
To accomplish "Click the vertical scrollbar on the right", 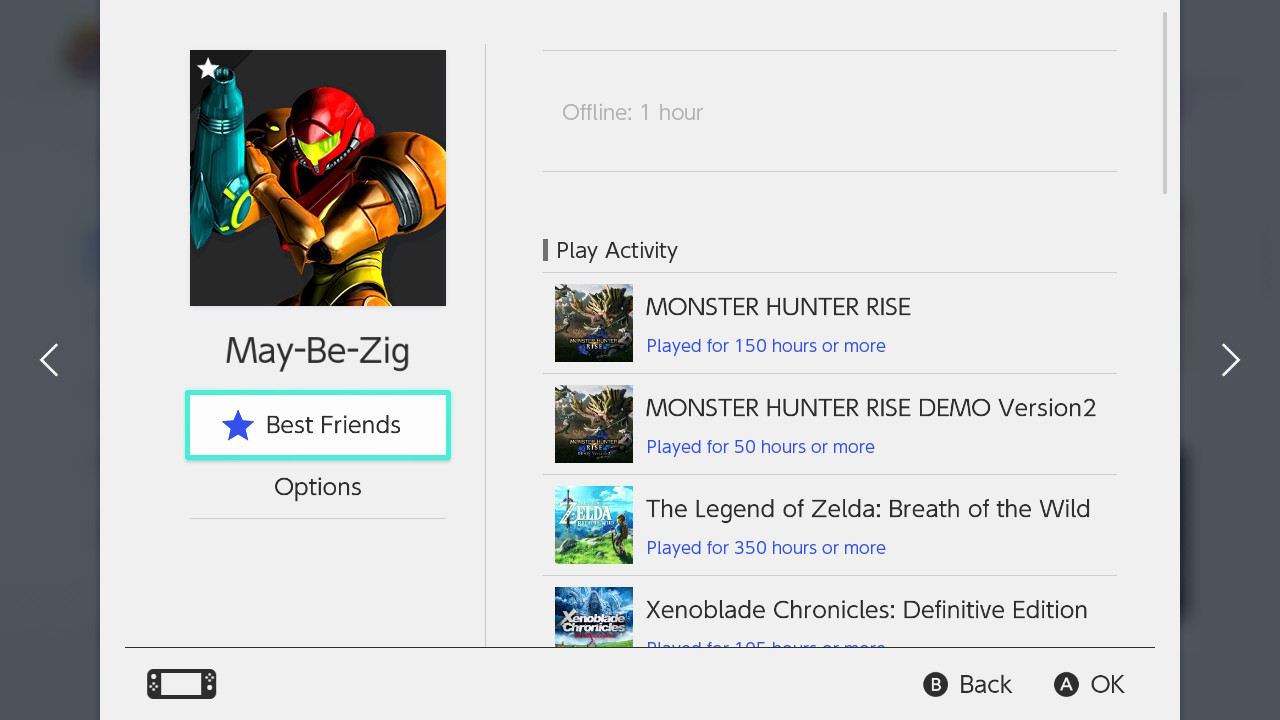I will coord(1165,103).
